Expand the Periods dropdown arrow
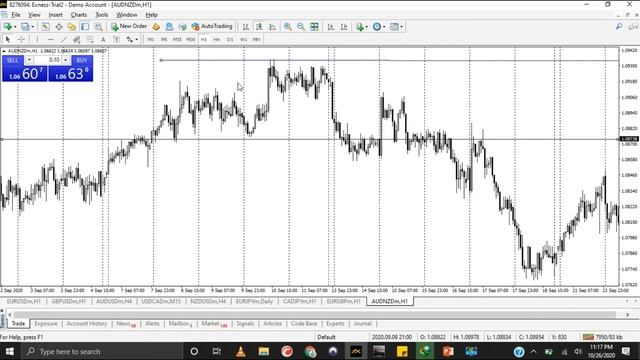This screenshot has height=360, width=640. [384, 27]
